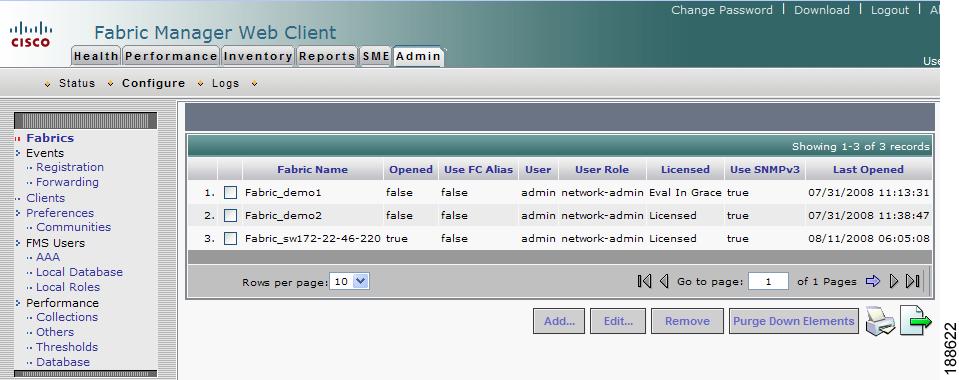Click the Fabric_demo2 name cell

tap(283, 216)
